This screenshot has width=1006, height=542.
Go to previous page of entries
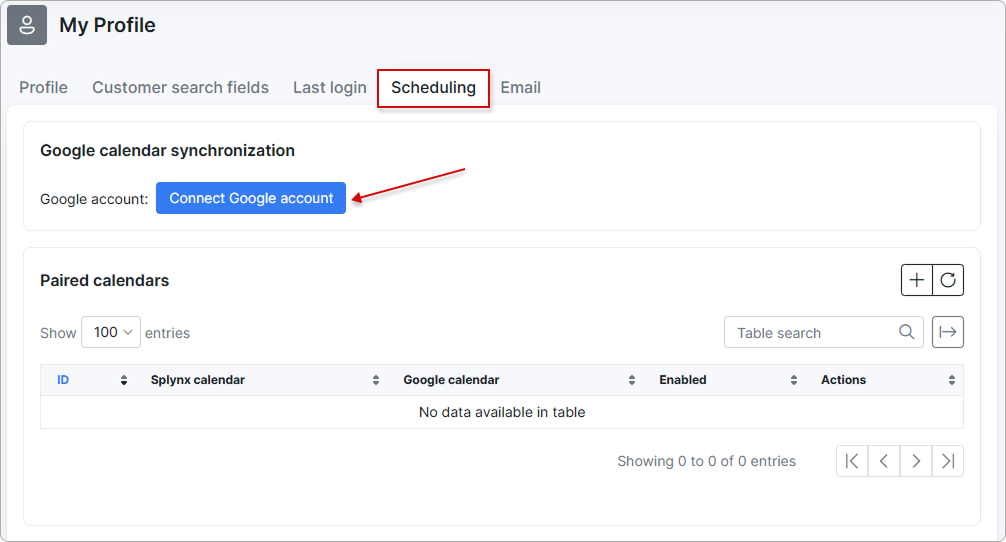tap(884, 461)
